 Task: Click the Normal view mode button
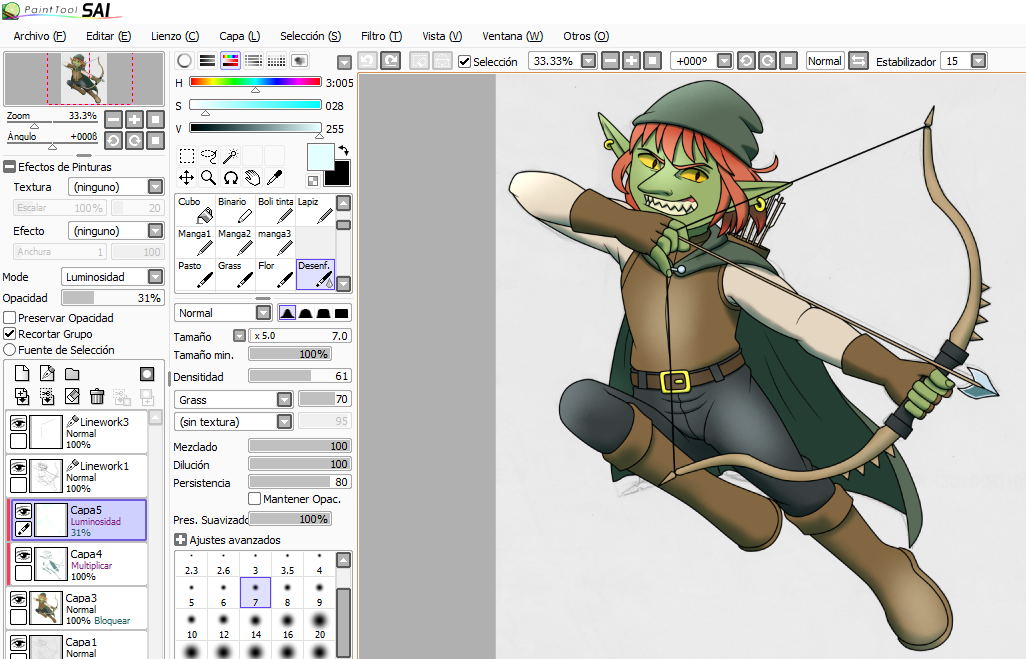[824, 61]
